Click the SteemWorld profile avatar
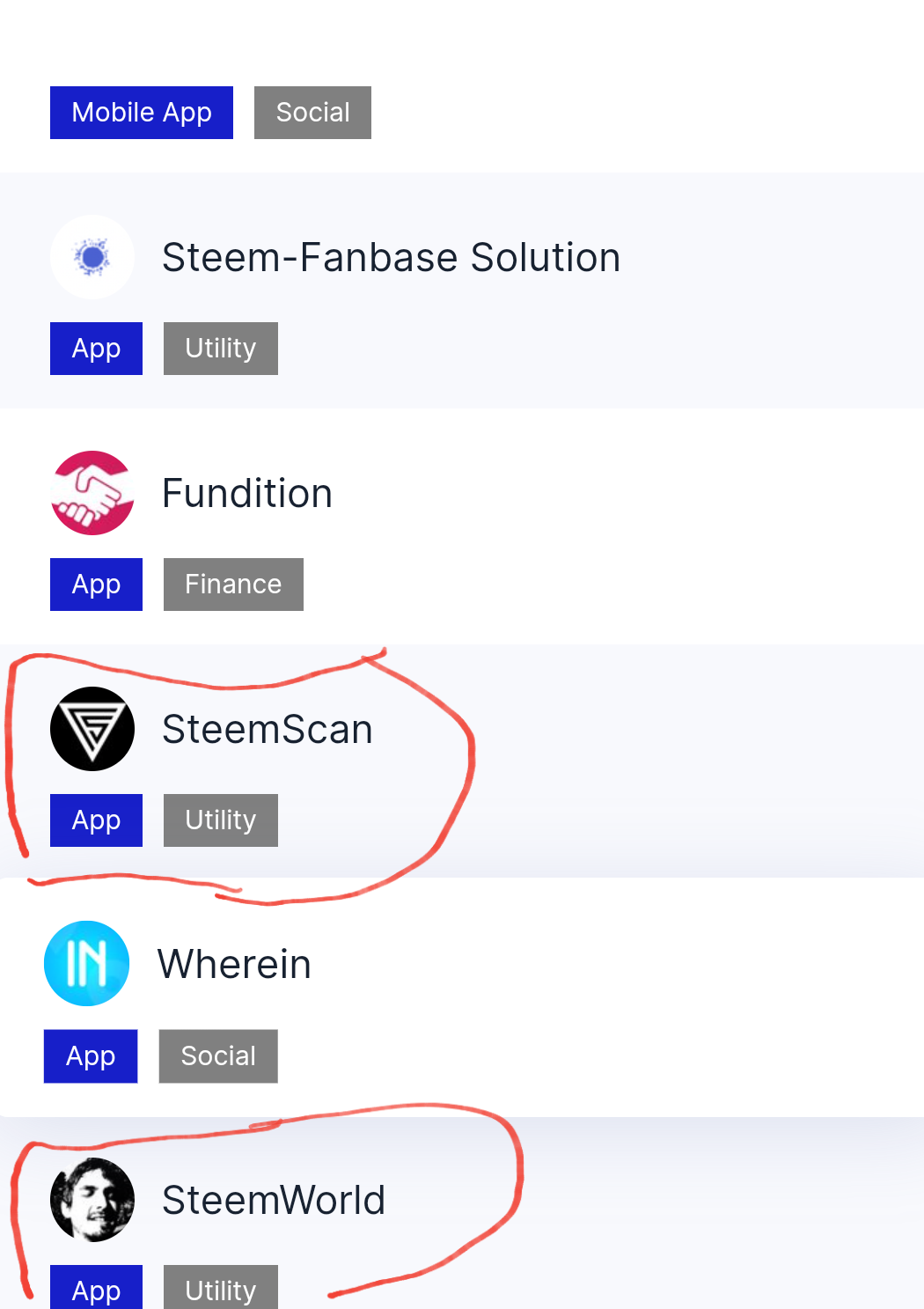Viewport: 924px width, 1309px height. click(92, 1200)
